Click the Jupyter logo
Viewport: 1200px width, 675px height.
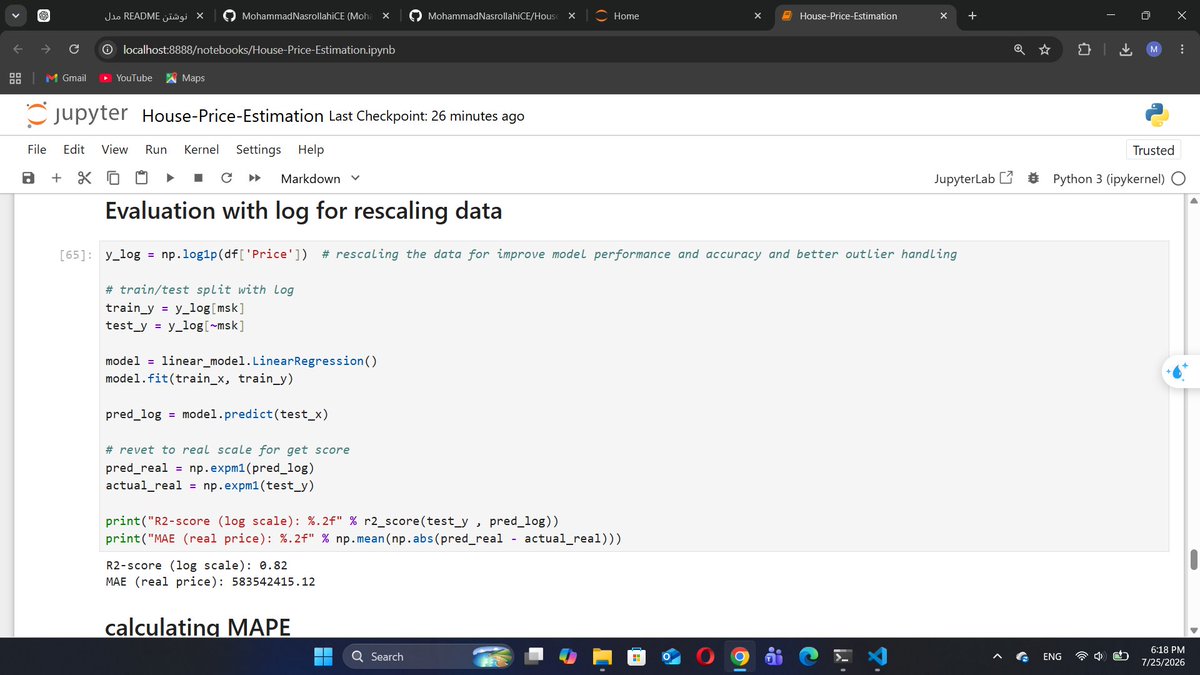[x=77, y=115]
